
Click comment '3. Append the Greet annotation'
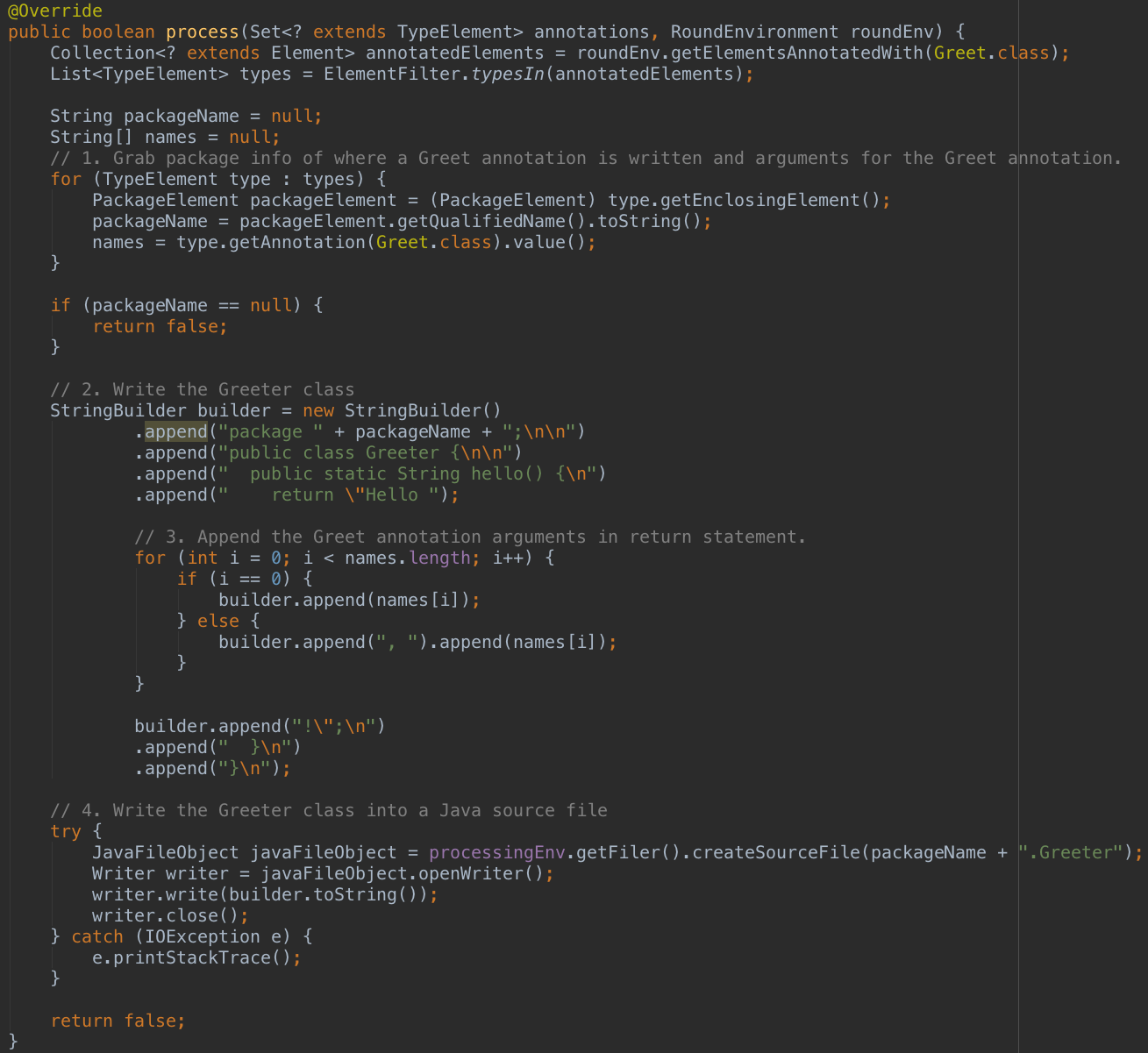(x=471, y=537)
